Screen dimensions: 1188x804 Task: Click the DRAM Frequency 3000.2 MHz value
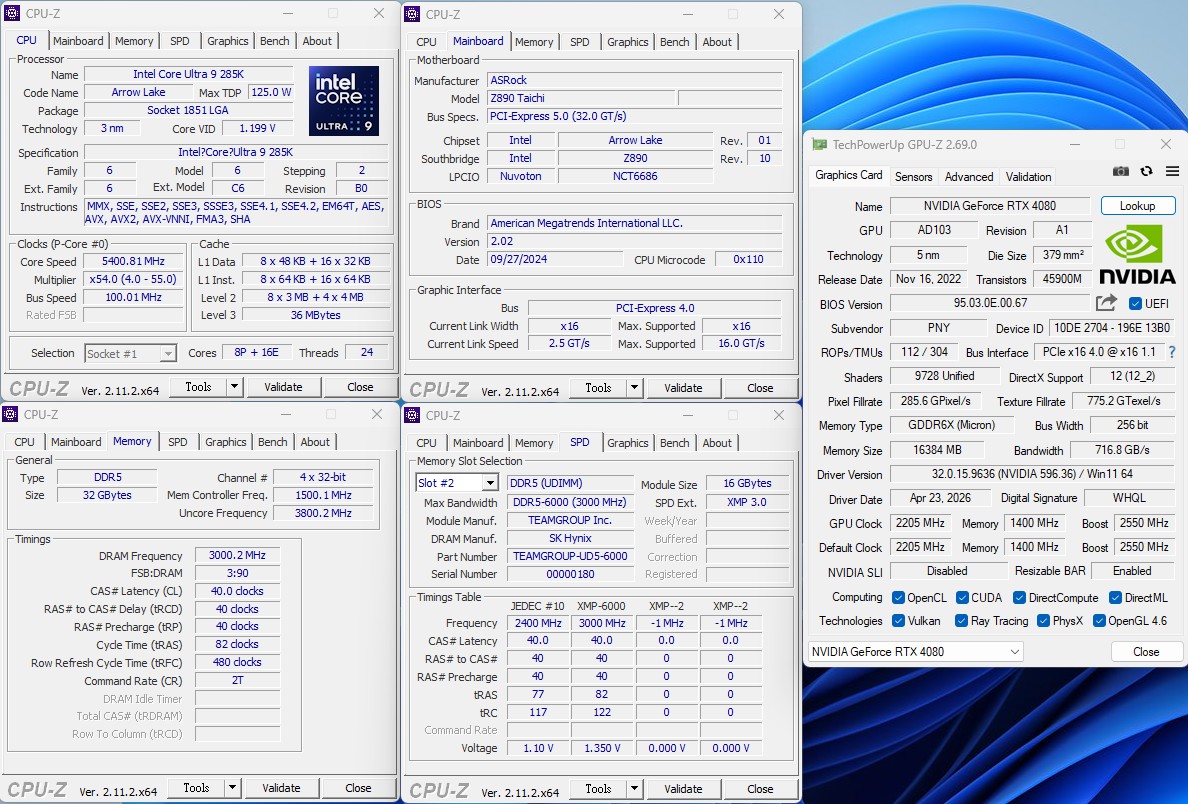237,555
